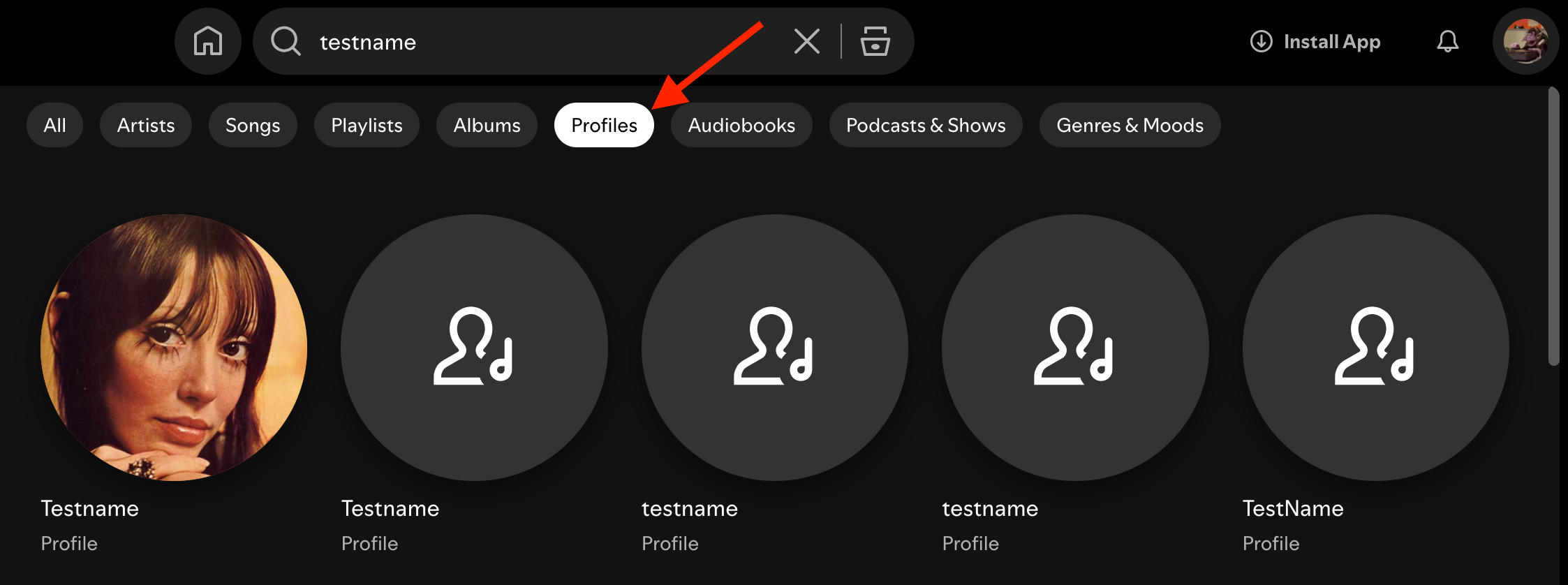The height and width of the screenshot is (585, 1568).
Task: Show Podcasts & Shows results
Action: 926,125
